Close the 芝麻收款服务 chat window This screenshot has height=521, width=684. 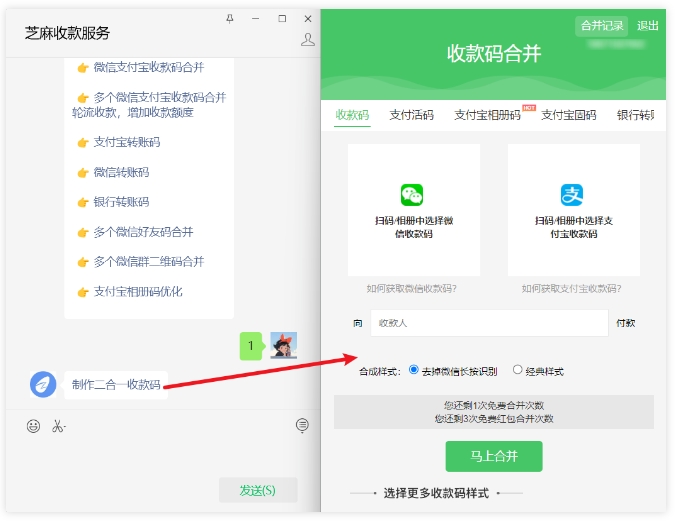point(308,19)
